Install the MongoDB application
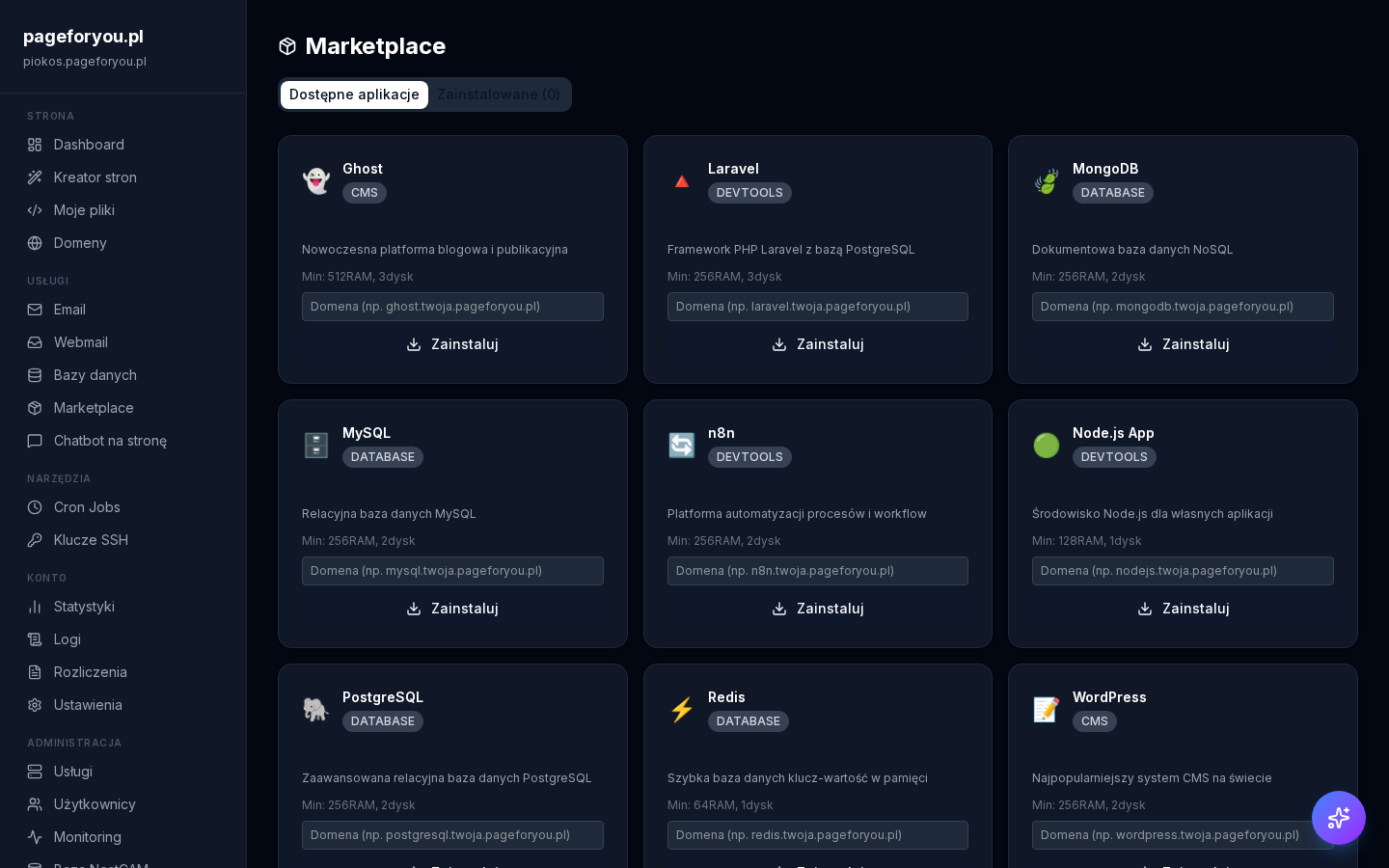 tap(1183, 344)
